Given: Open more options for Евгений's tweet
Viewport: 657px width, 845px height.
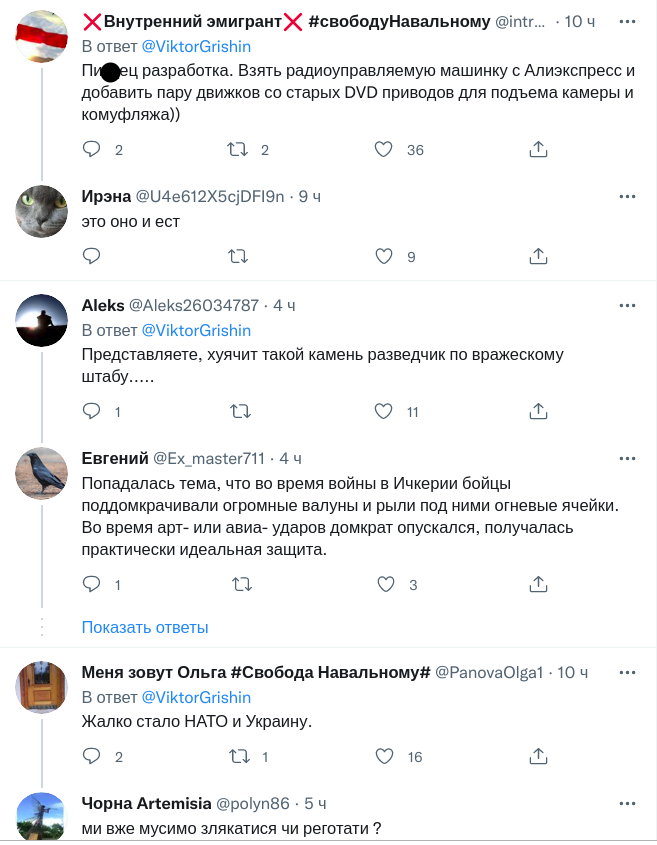Looking at the screenshot, I should 627,458.
